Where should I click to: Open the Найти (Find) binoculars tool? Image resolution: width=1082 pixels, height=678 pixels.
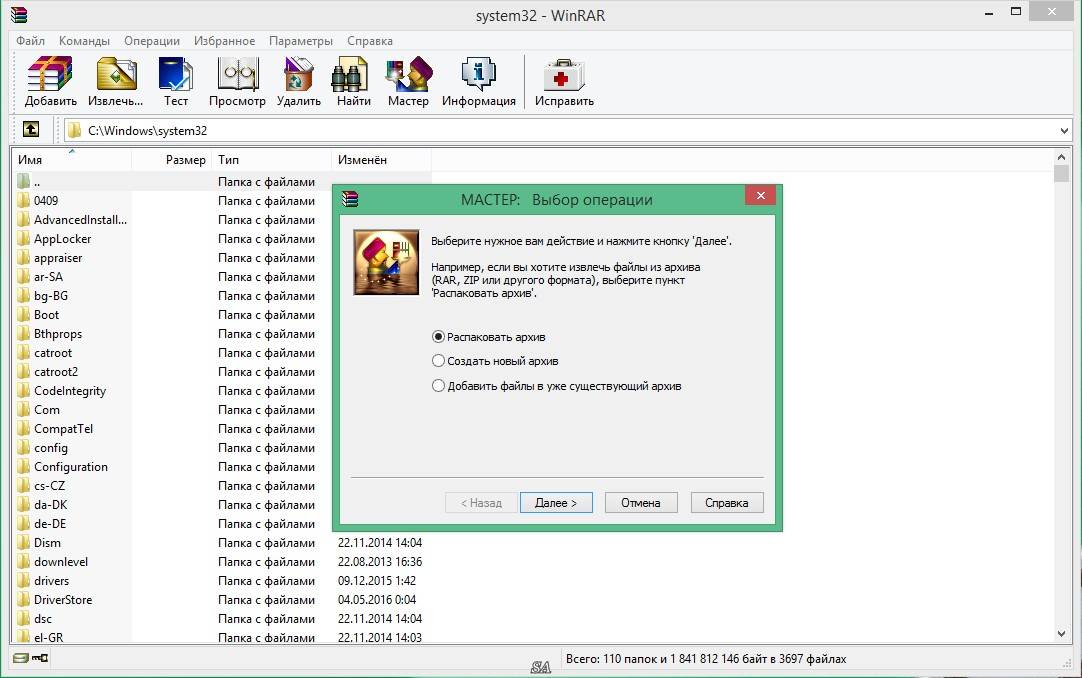tap(353, 82)
